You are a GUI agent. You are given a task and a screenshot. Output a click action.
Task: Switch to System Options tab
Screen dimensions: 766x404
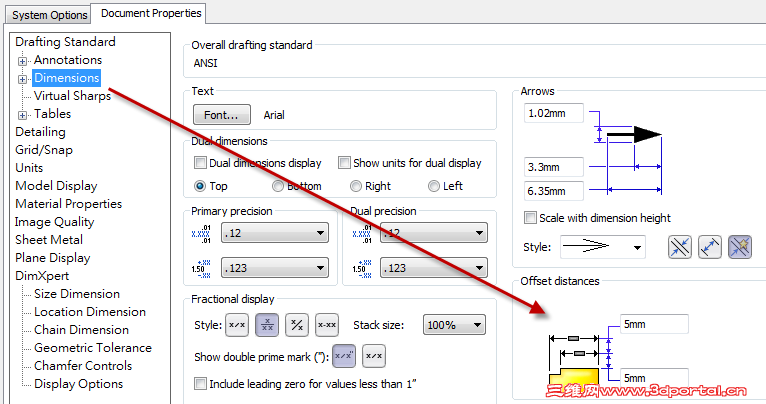click(49, 15)
